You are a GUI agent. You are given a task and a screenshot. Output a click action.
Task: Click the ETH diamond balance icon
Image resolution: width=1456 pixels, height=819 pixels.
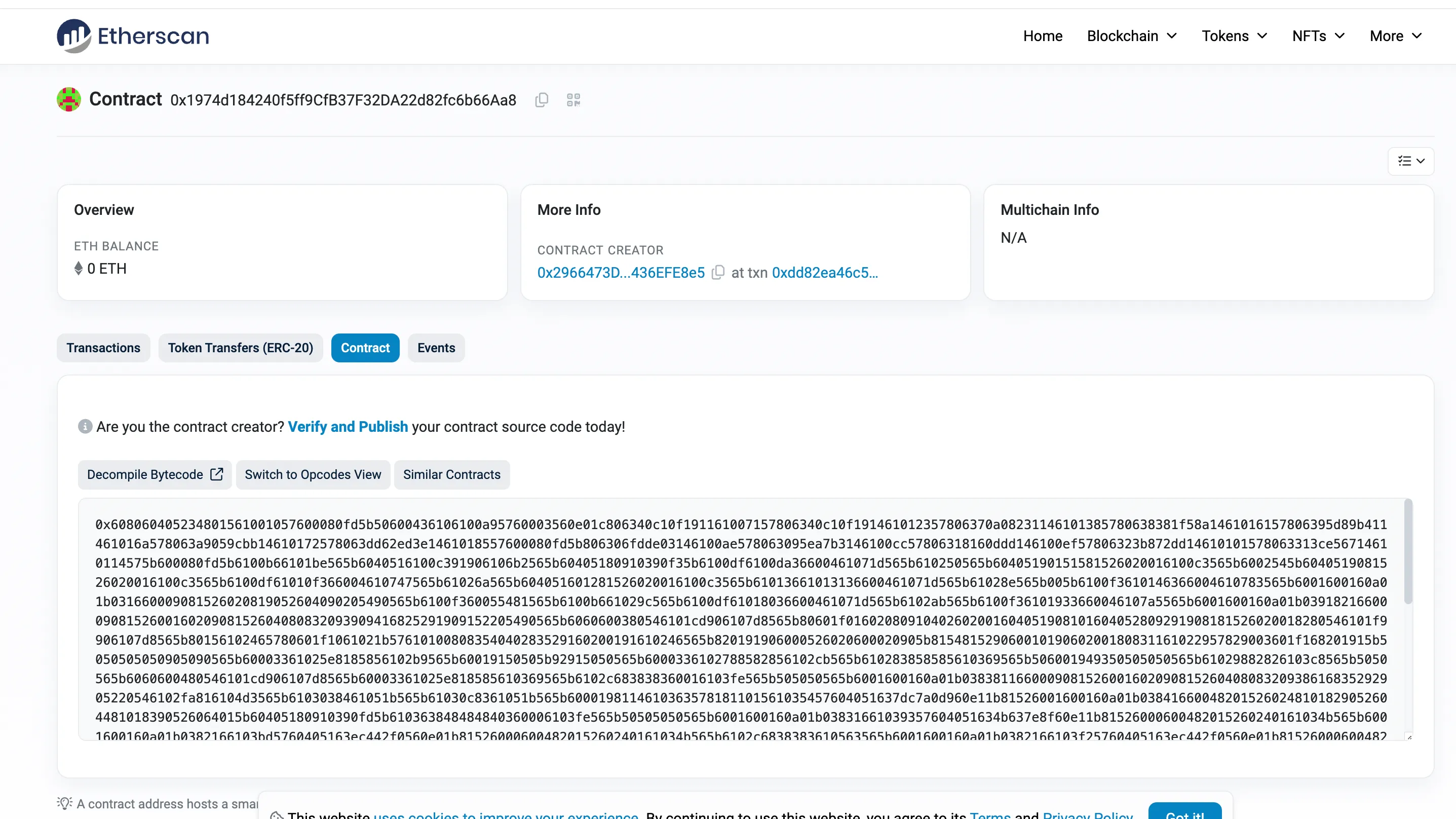pyautogui.click(x=79, y=269)
